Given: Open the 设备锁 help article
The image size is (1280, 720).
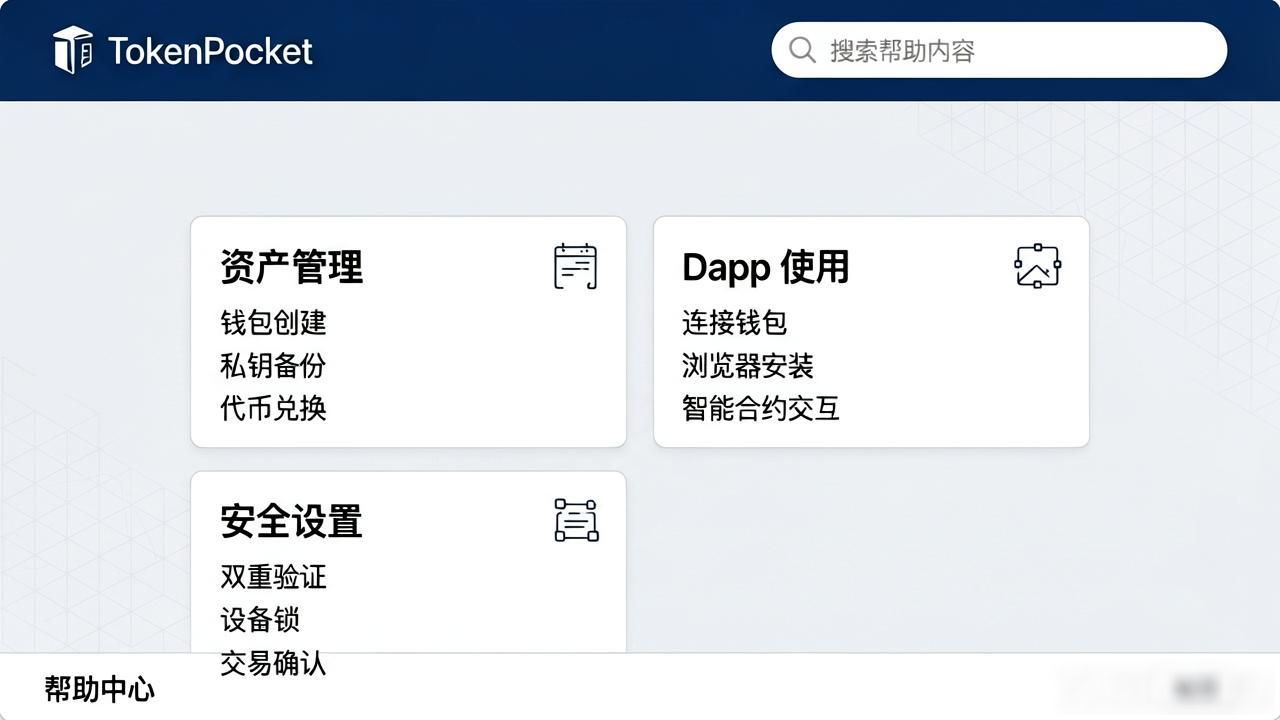Looking at the screenshot, I should pos(260,620).
